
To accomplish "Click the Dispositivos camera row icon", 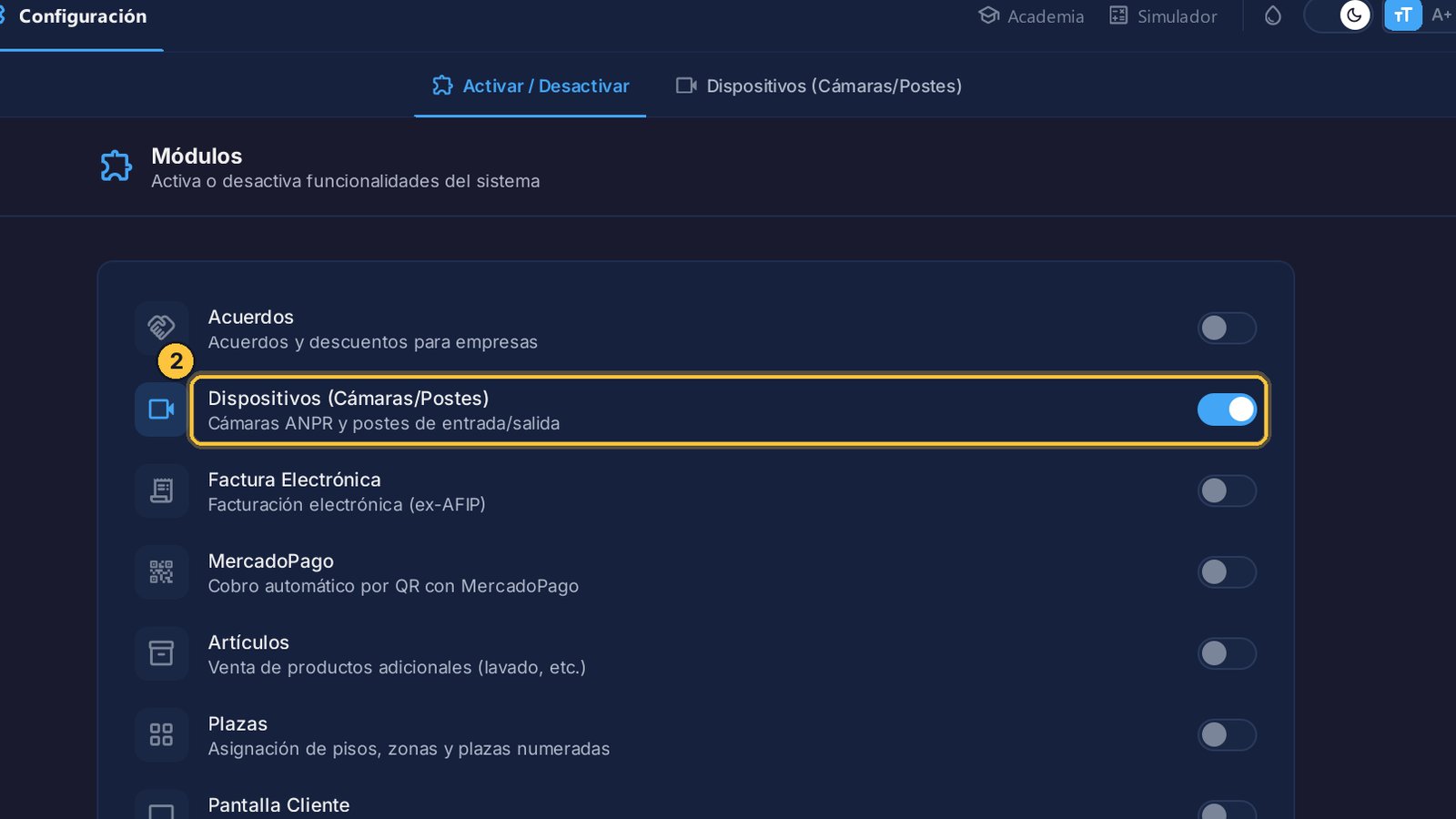I will (161, 409).
